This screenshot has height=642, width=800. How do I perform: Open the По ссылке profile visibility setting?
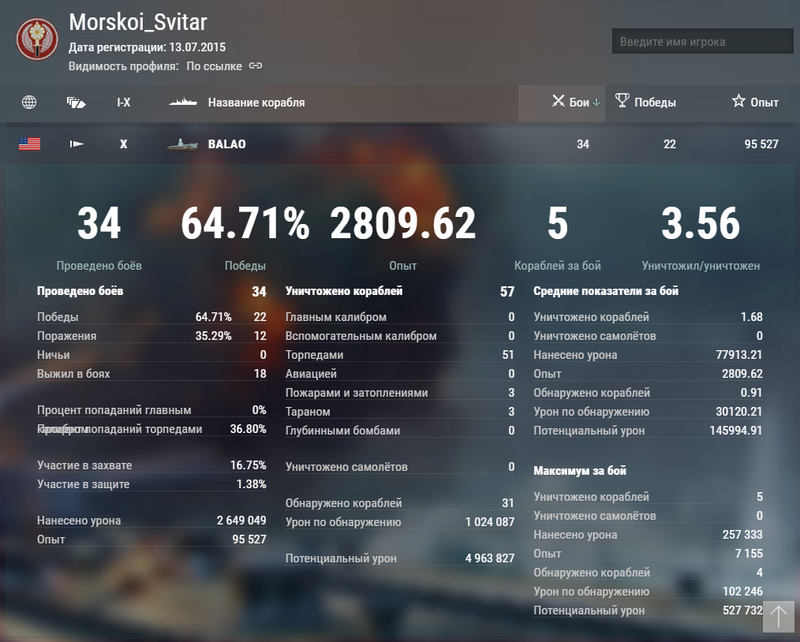coord(214,66)
